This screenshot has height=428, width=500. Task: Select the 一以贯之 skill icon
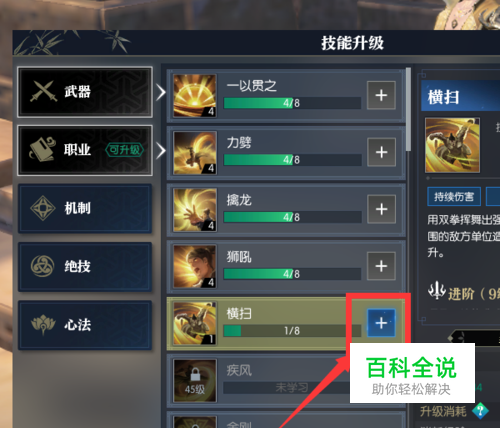click(195, 95)
